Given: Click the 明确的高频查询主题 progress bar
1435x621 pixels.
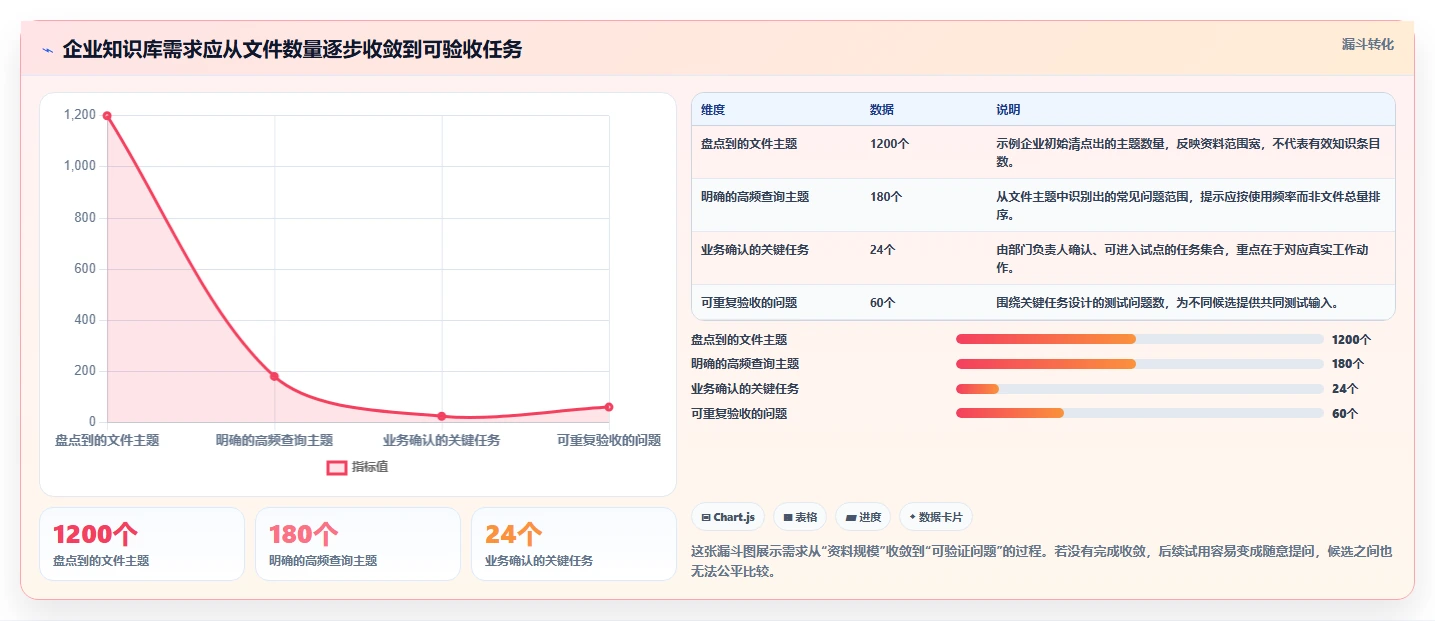Looking at the screenshot, I should tap(1140, 364).
